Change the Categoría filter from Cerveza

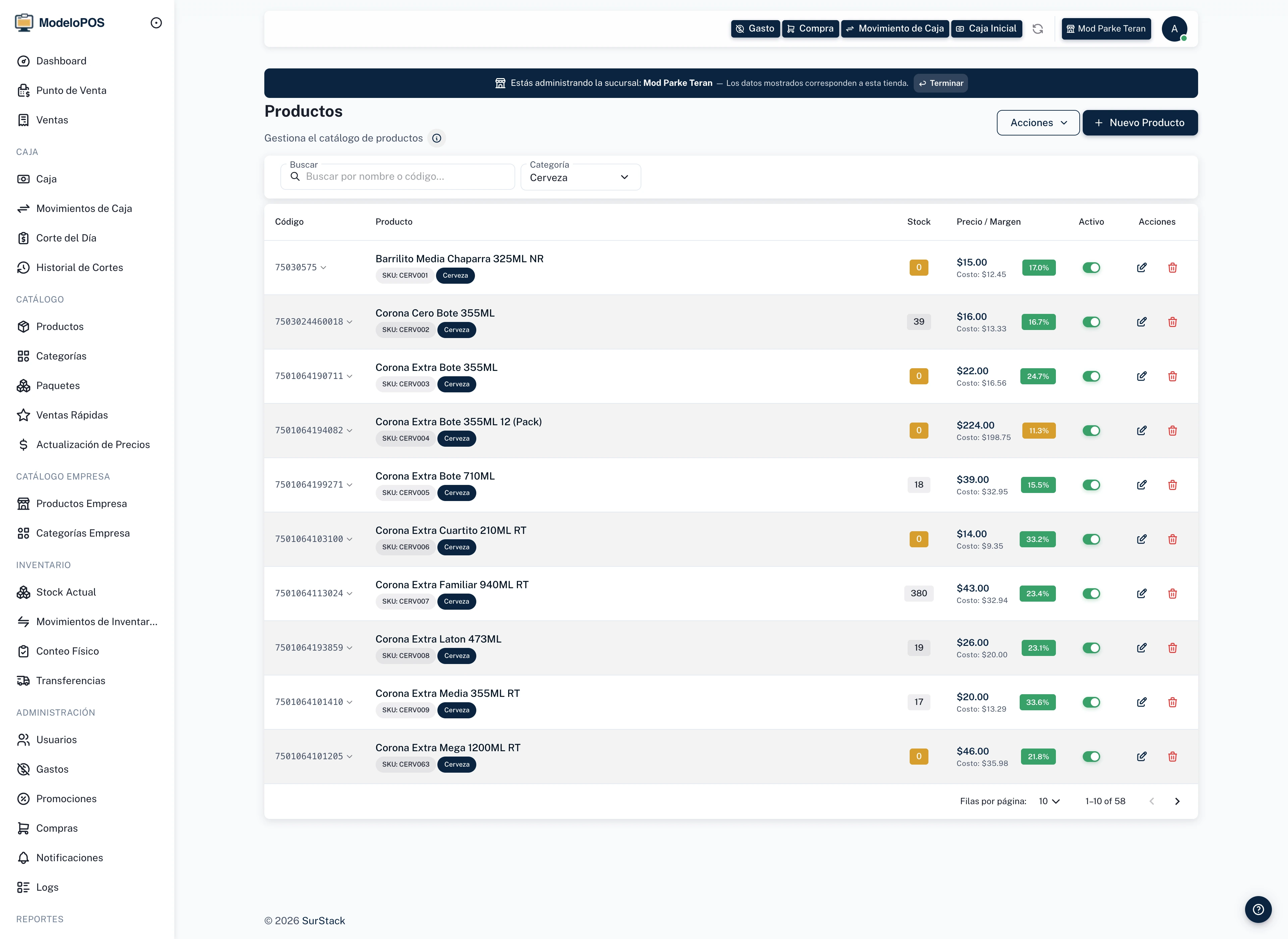(x=580, y=177)
